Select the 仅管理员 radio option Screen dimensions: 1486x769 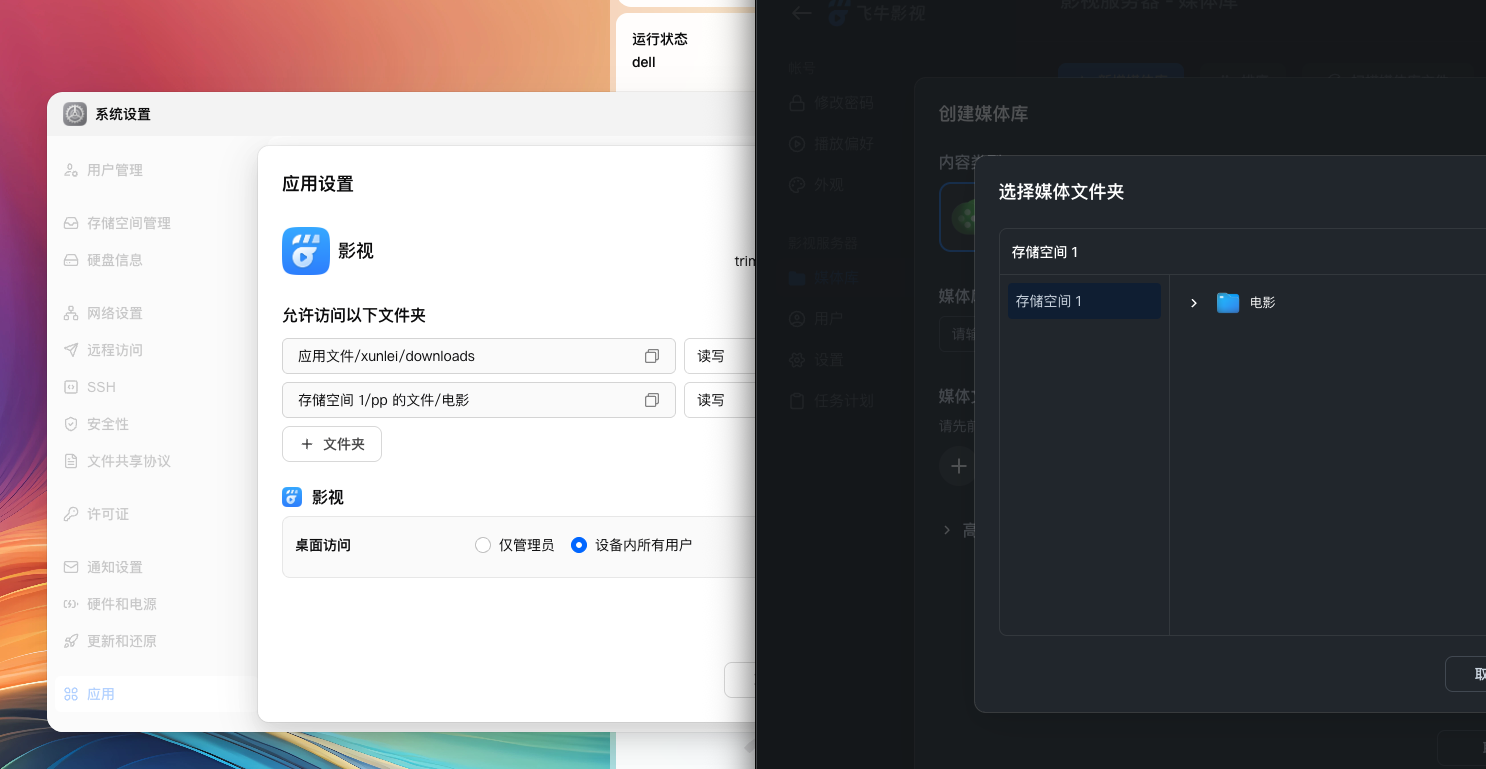pos(483,545)
